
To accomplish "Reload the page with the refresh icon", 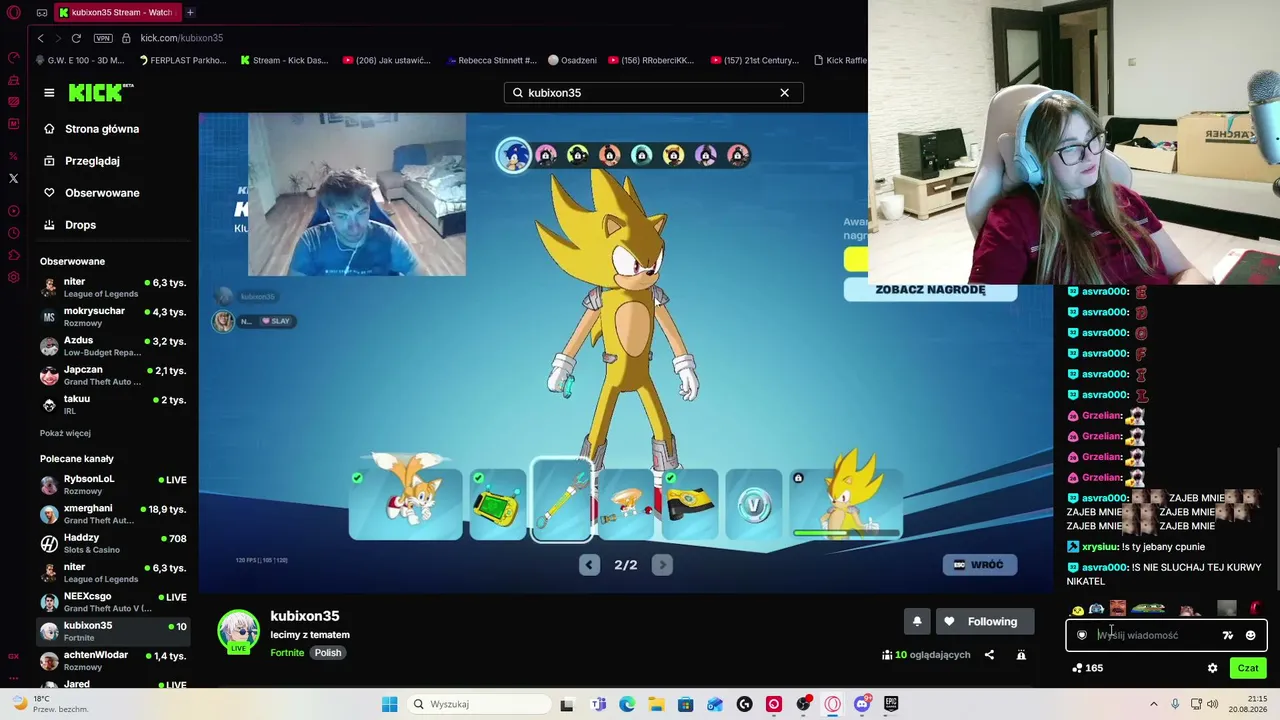I will point(76,38).
